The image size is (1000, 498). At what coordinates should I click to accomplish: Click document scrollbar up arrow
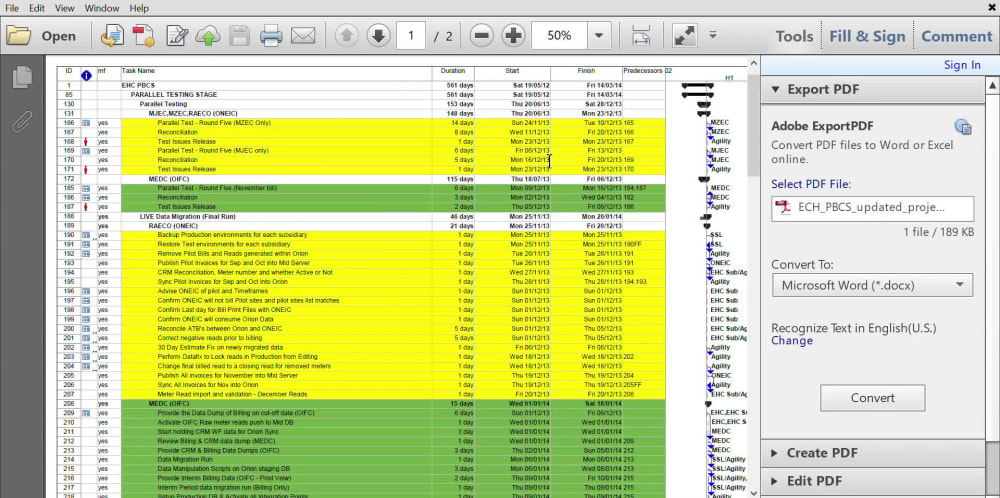tap(753, 64)
